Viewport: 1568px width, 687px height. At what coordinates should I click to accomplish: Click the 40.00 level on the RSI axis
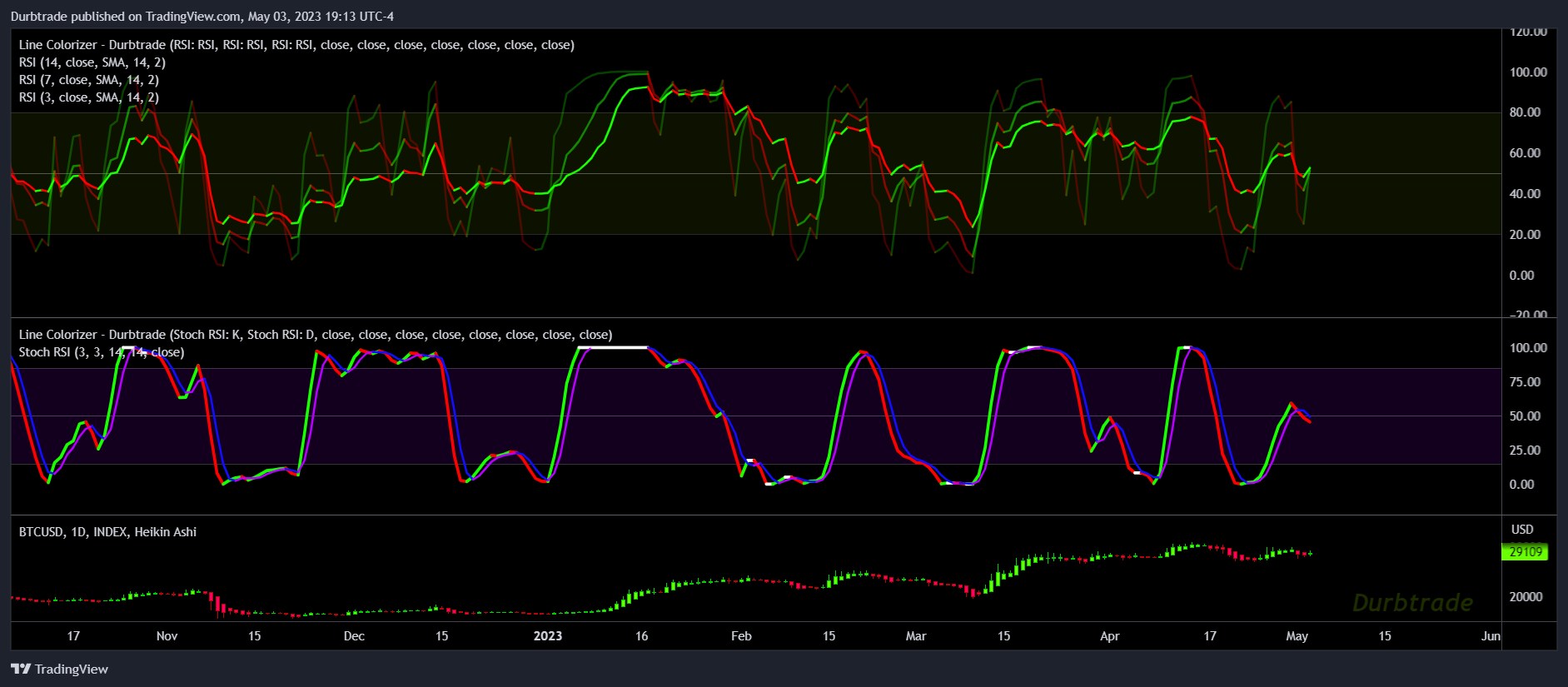[x=1525, y=194]
